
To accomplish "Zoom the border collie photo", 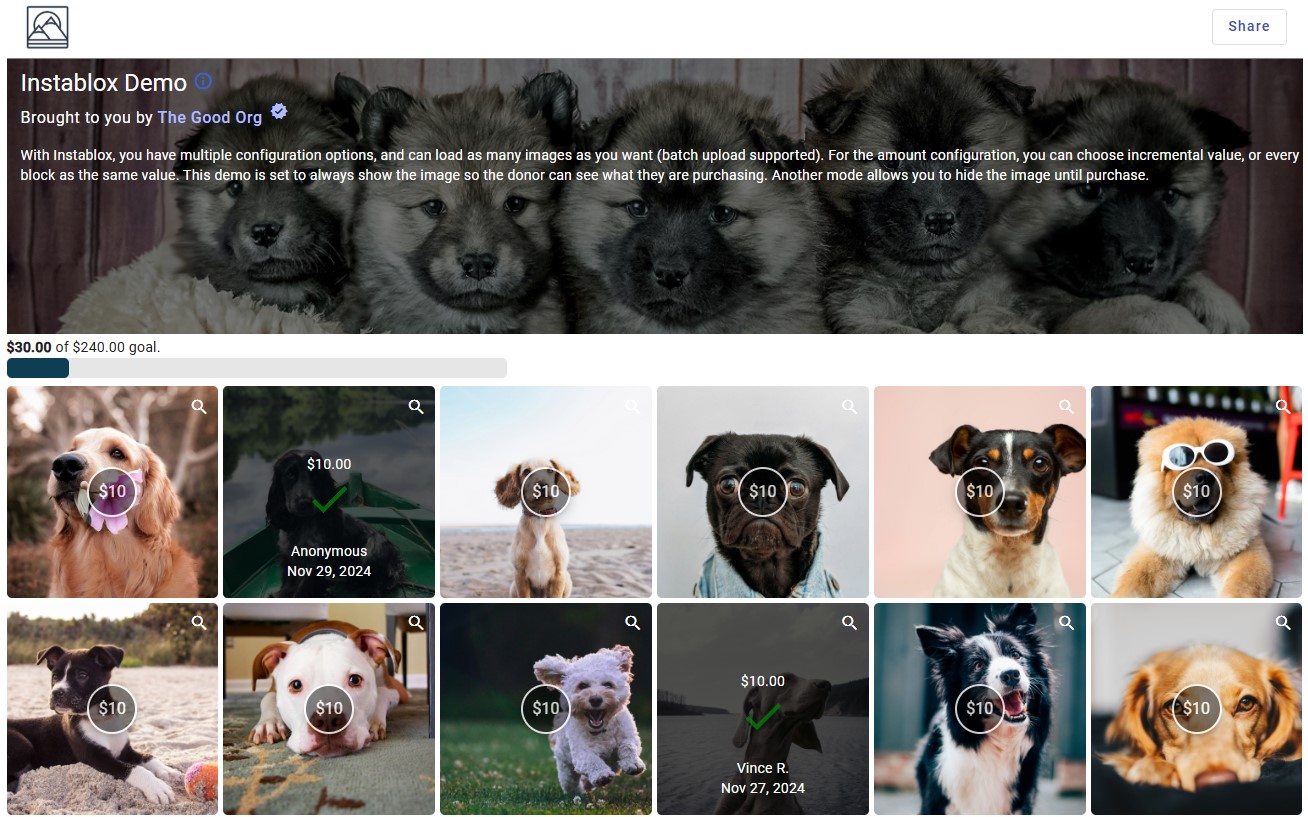I will point(1066,623).
